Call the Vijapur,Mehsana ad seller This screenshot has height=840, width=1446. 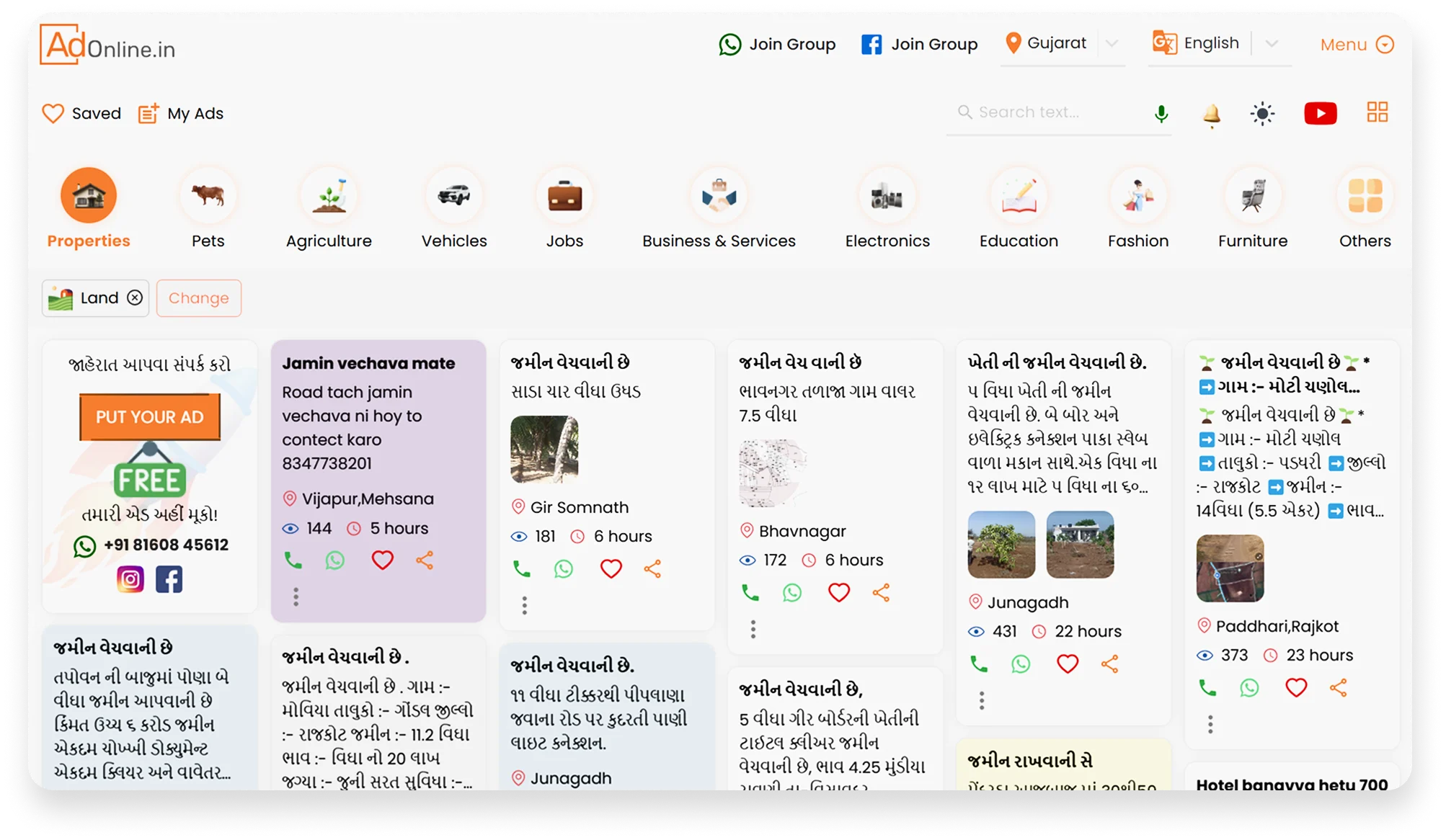[x=293, y=560]
